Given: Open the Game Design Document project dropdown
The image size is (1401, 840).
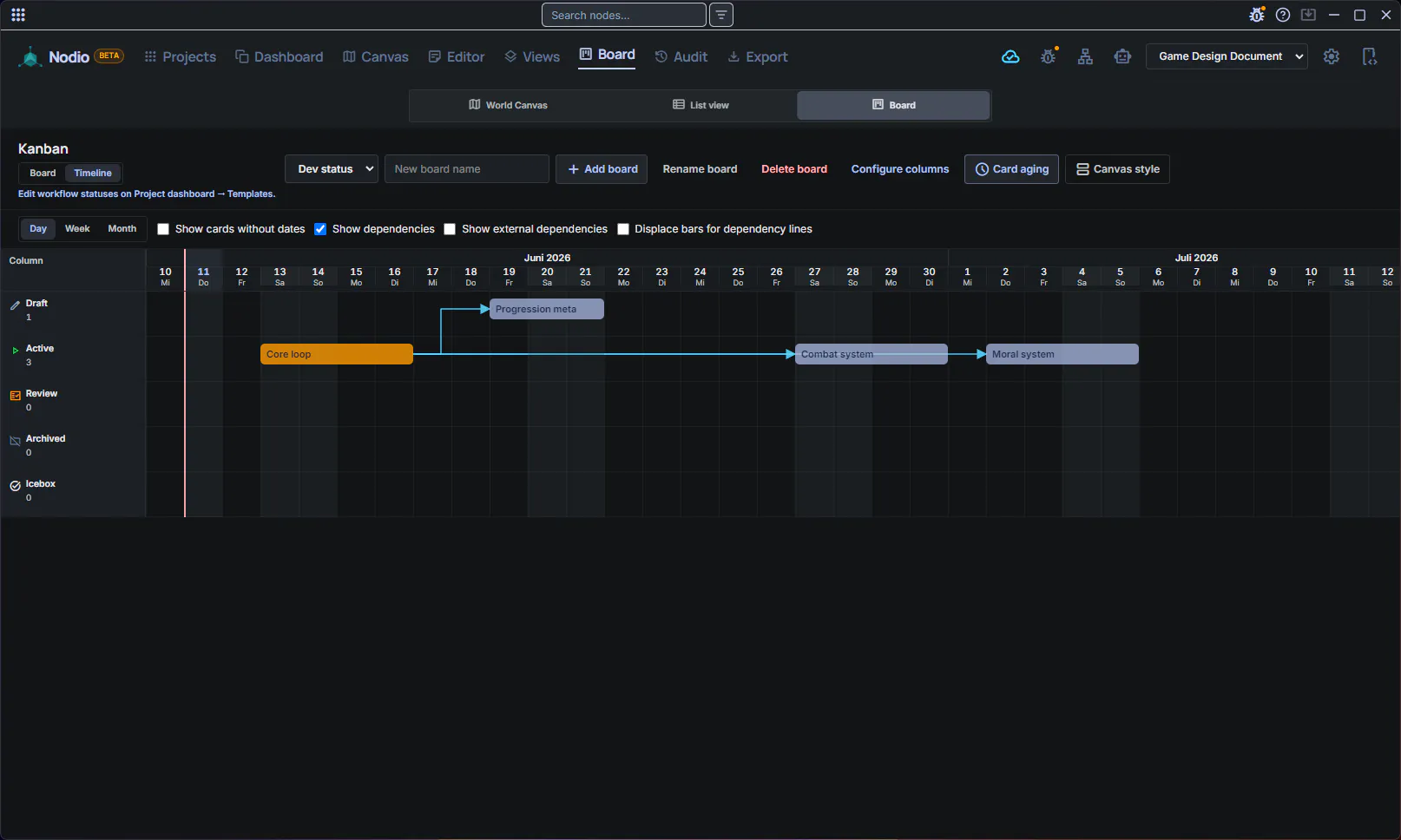Looking at the screenshot, I should click(1227, 56).
